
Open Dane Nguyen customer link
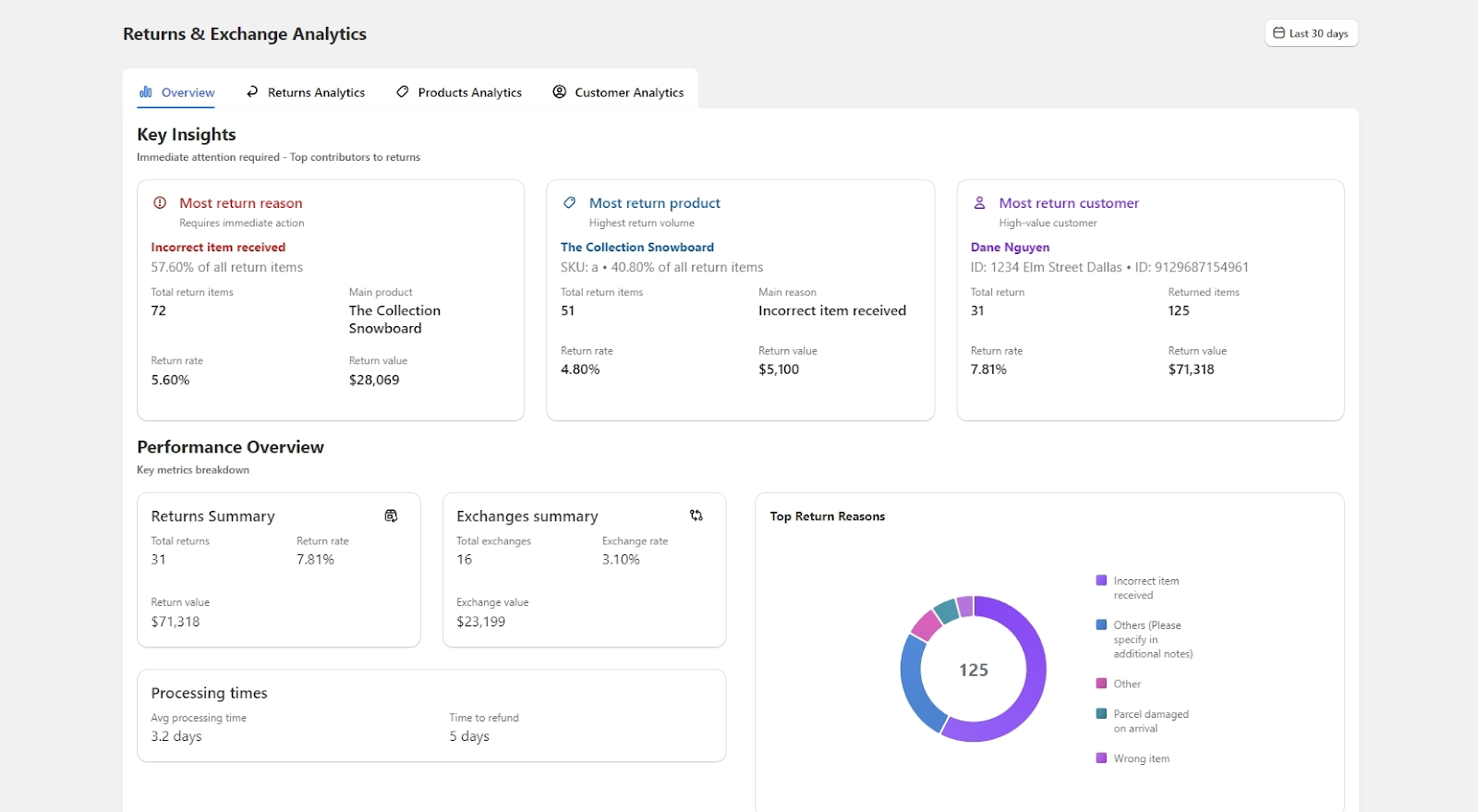click(1010, 248)
